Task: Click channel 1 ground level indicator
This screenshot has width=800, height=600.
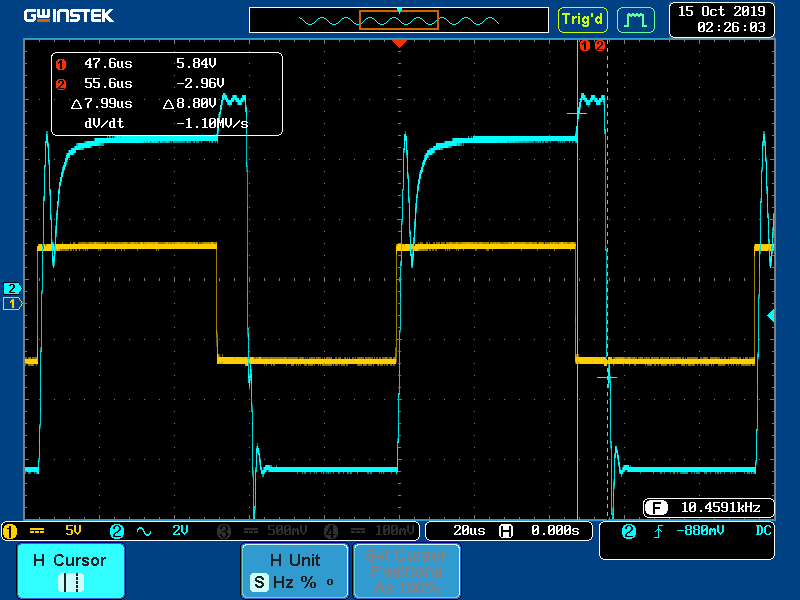Action: pyautogui.click(x=12, y=304)
